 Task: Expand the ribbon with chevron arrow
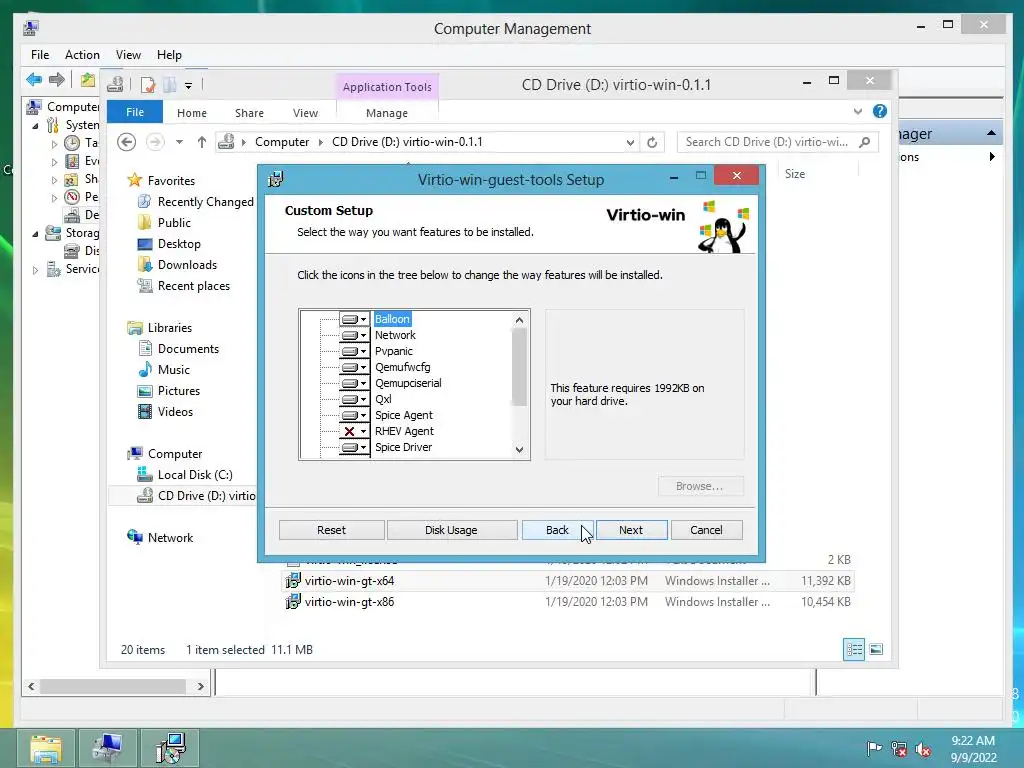[x=857, y=112]
